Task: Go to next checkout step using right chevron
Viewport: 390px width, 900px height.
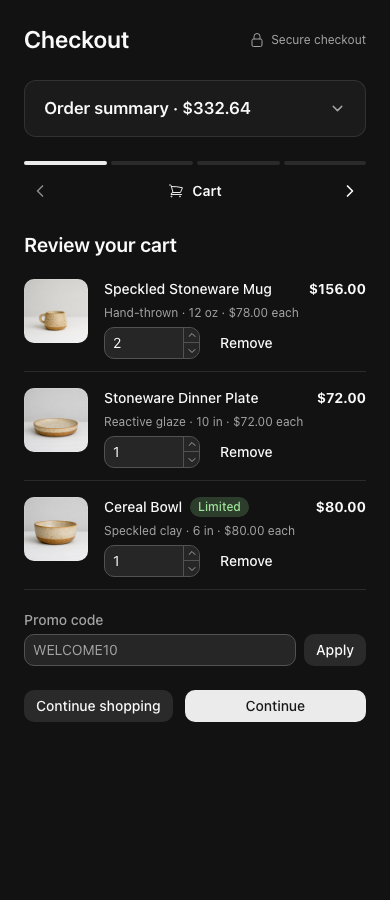Action: click(350, 191)
